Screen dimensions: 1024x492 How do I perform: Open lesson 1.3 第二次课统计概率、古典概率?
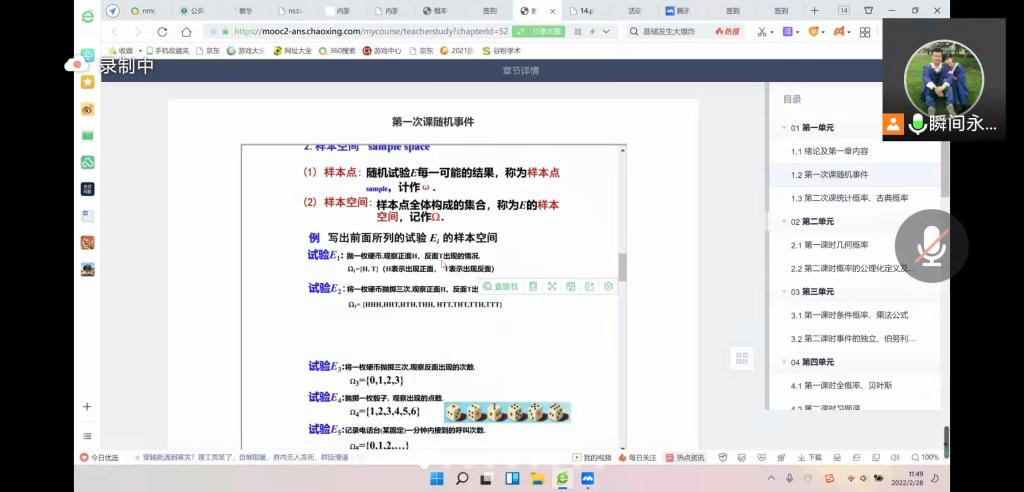pos(850,198)
